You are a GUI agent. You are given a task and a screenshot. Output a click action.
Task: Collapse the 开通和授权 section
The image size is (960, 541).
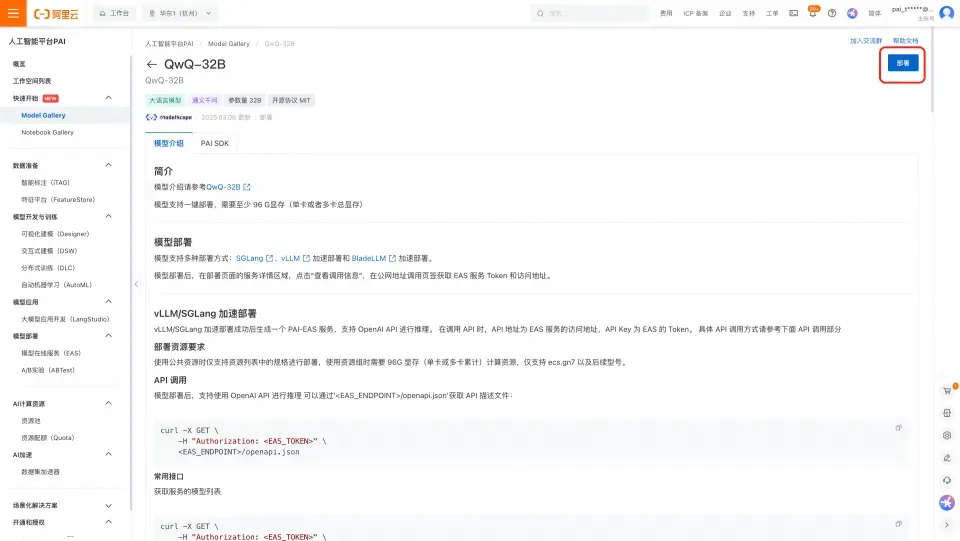coord(108,522)
